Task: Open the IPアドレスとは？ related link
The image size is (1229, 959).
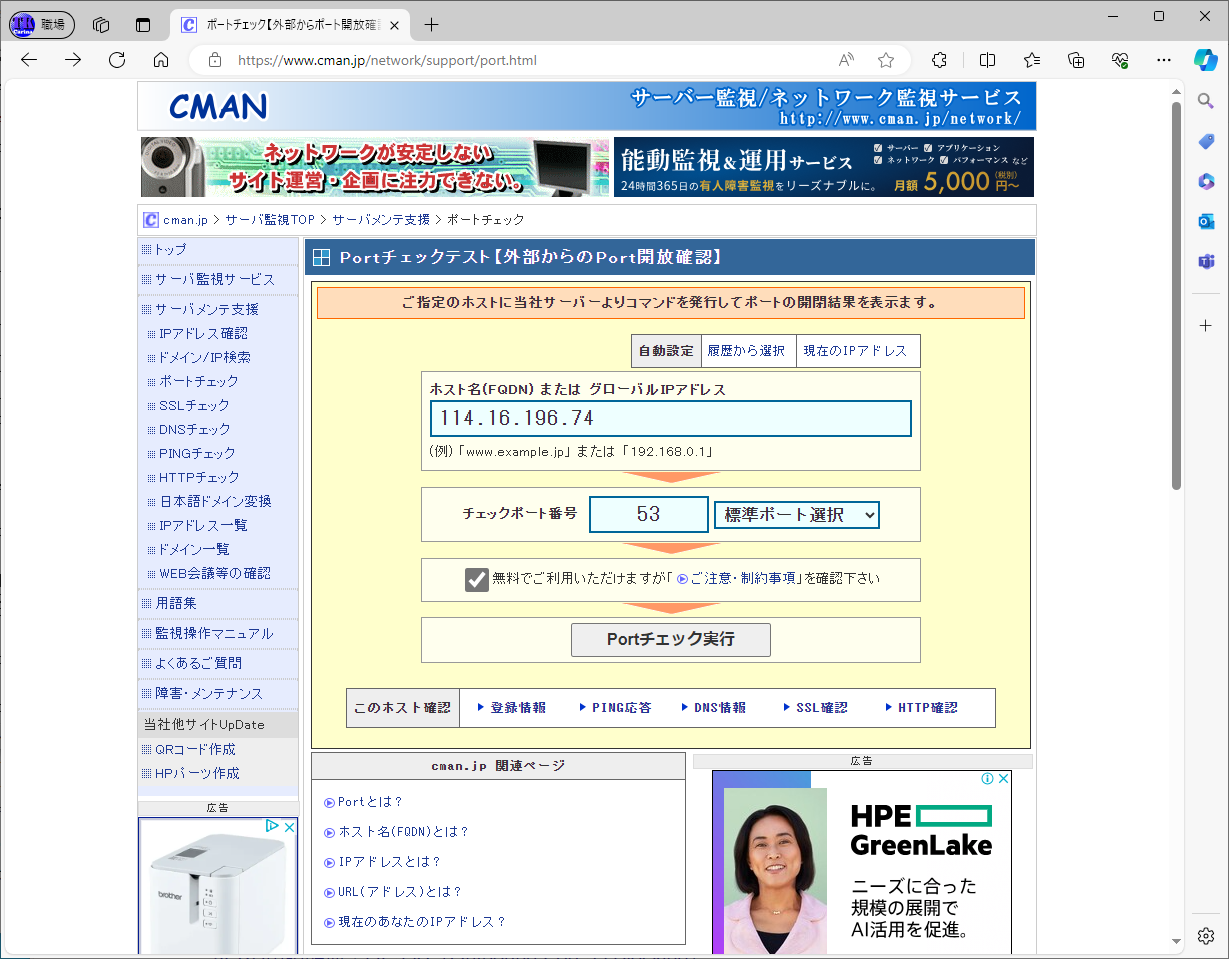Action: coord(389,862)
